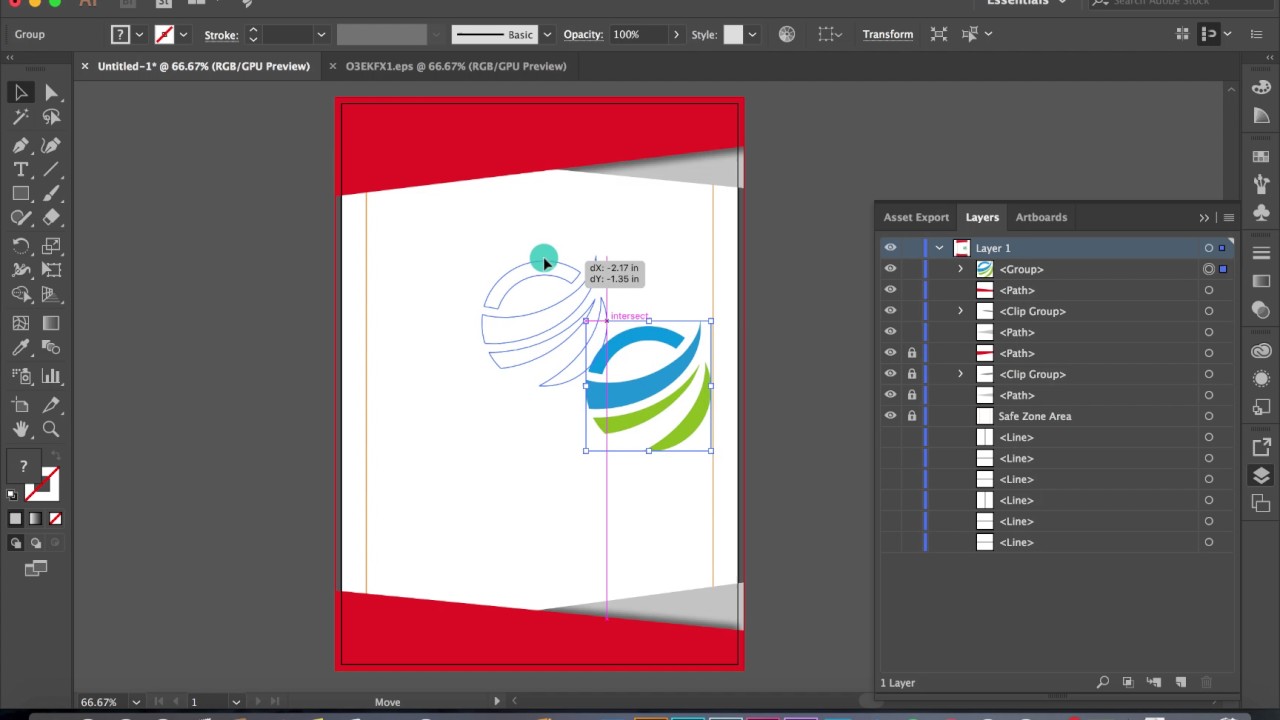Open the stroke color dropdown in control bar
The image size is (1280, 720).
(x=183, y=35)
